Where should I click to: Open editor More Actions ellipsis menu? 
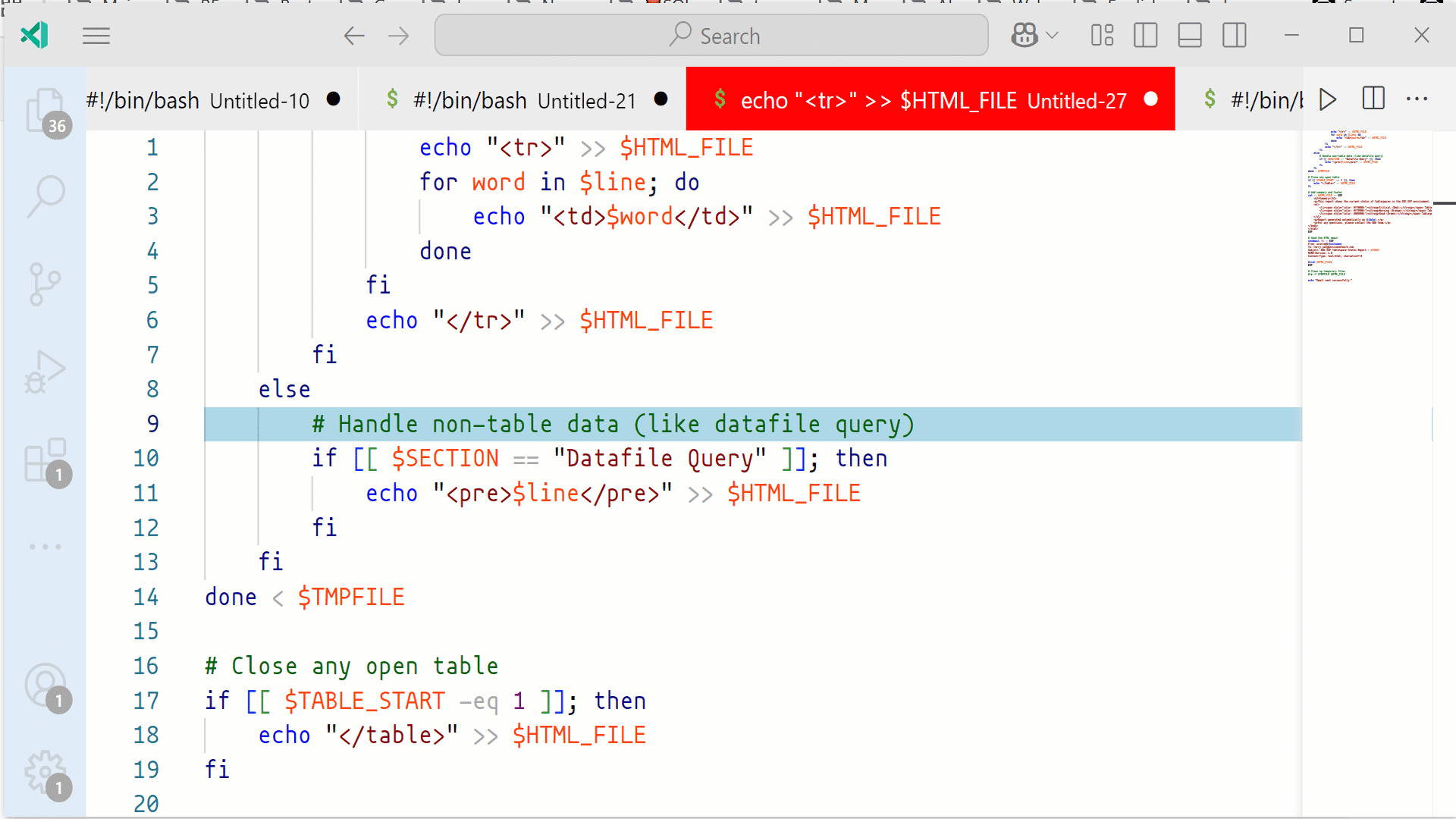(1417, 99)
